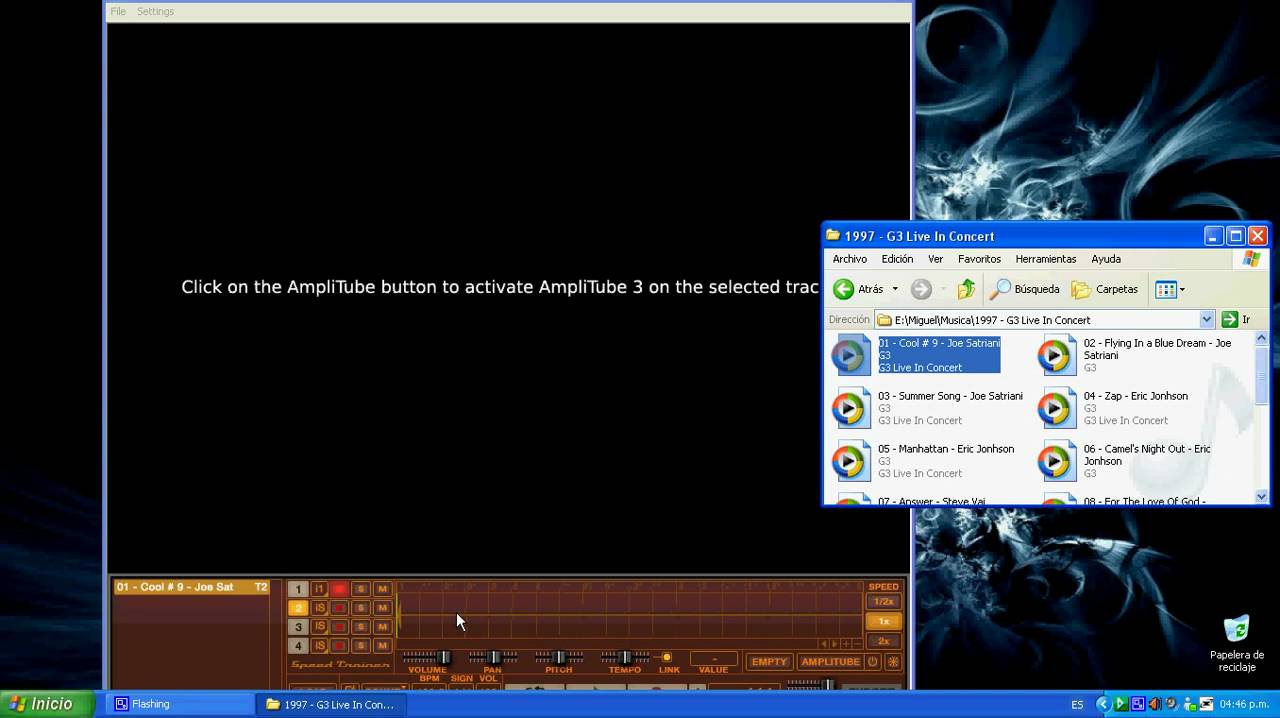Set speed trainer to 1/2x

884,602
